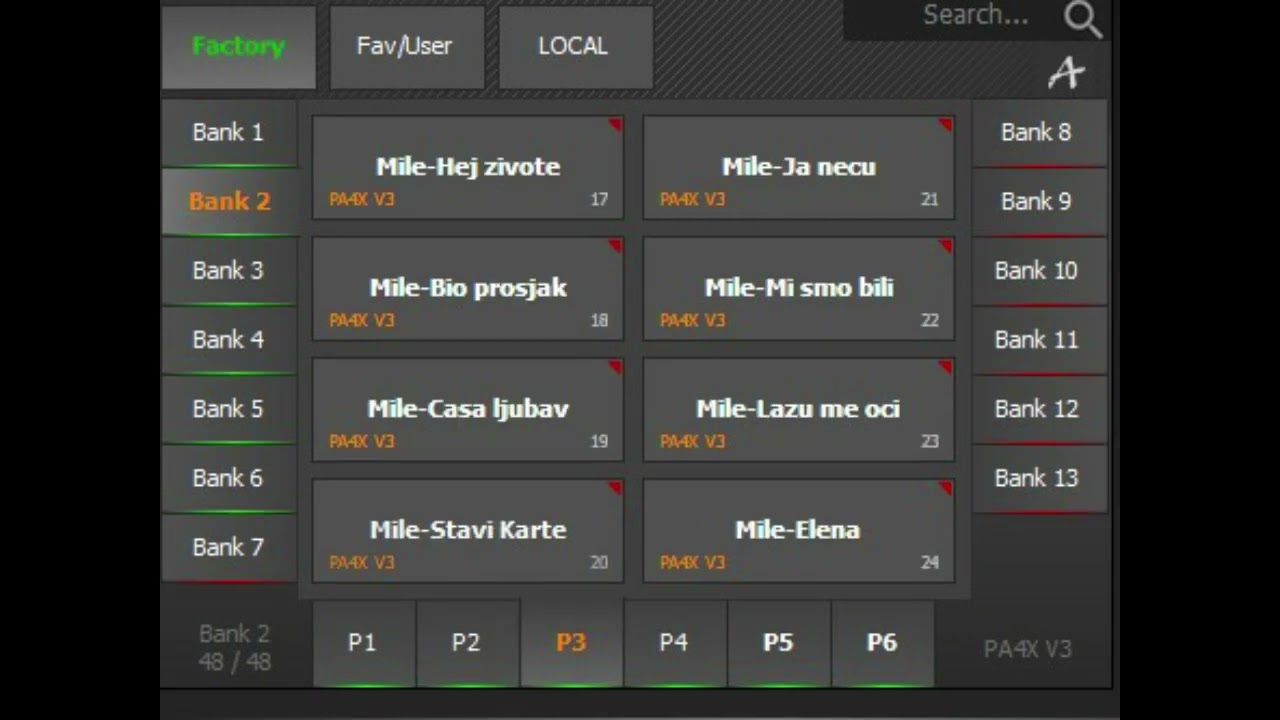Select Bank 1
Screen dimensions: 1280x720
[229, 133]
